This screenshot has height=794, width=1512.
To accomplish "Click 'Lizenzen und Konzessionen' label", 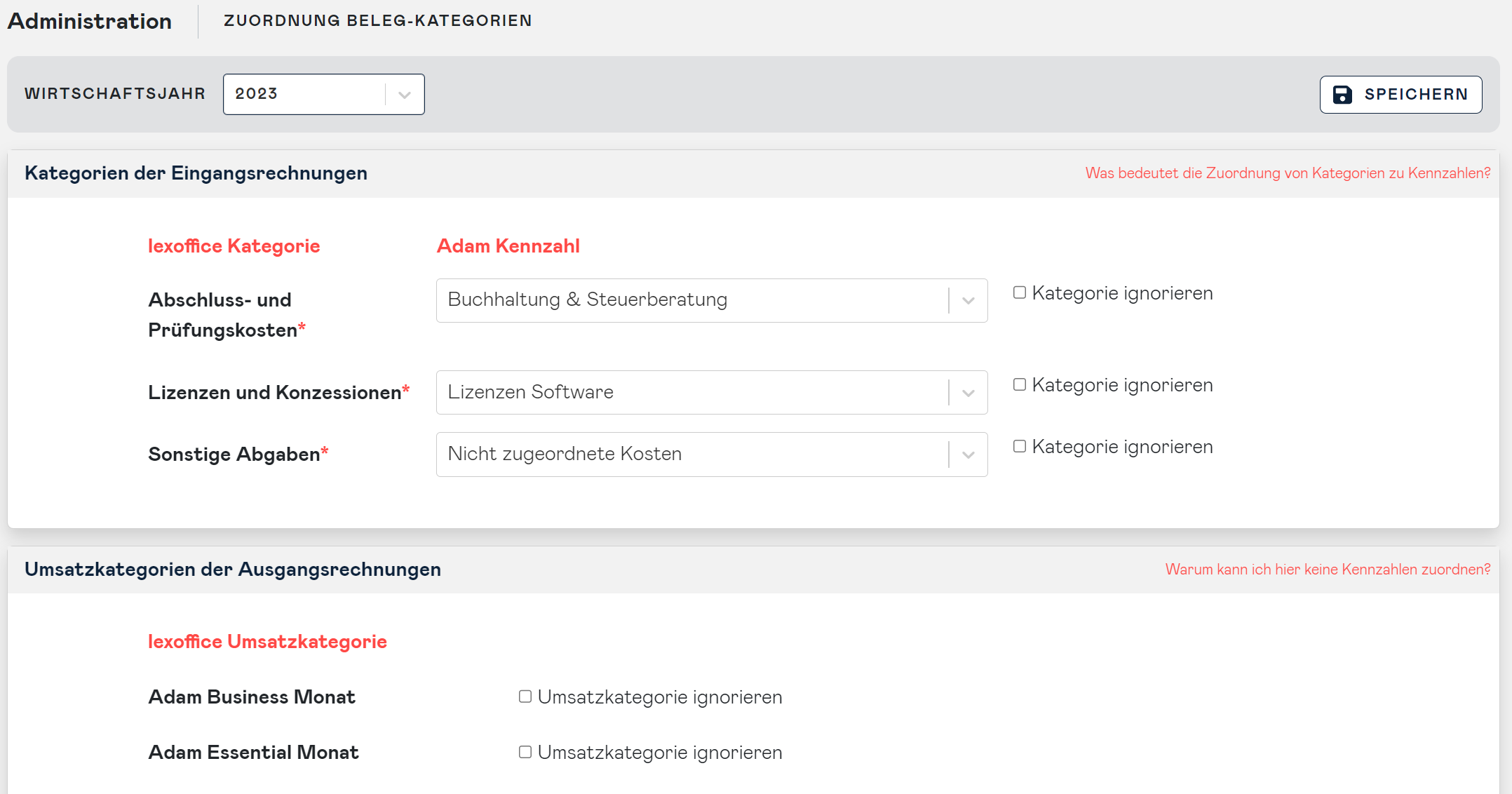I will point(278,392).
